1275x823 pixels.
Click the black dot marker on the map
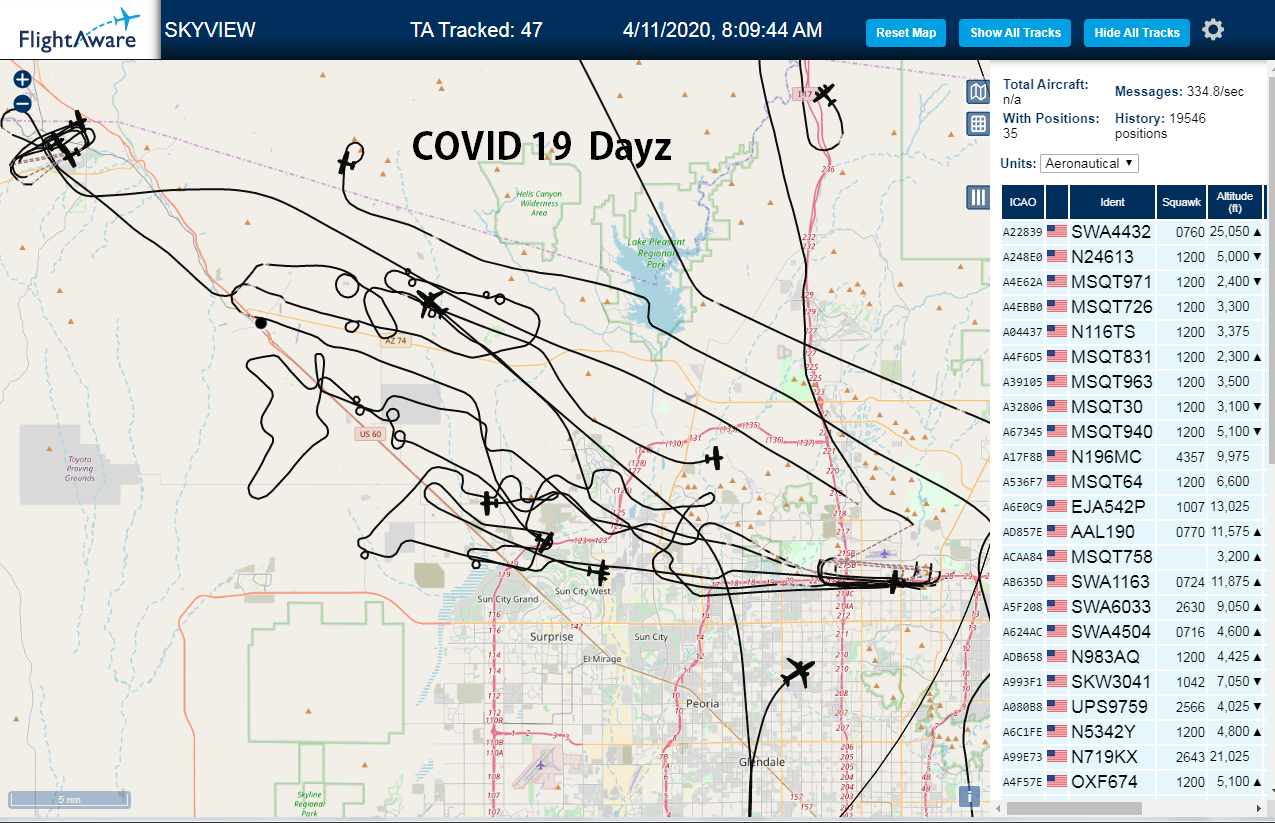[x=261, y=322]
